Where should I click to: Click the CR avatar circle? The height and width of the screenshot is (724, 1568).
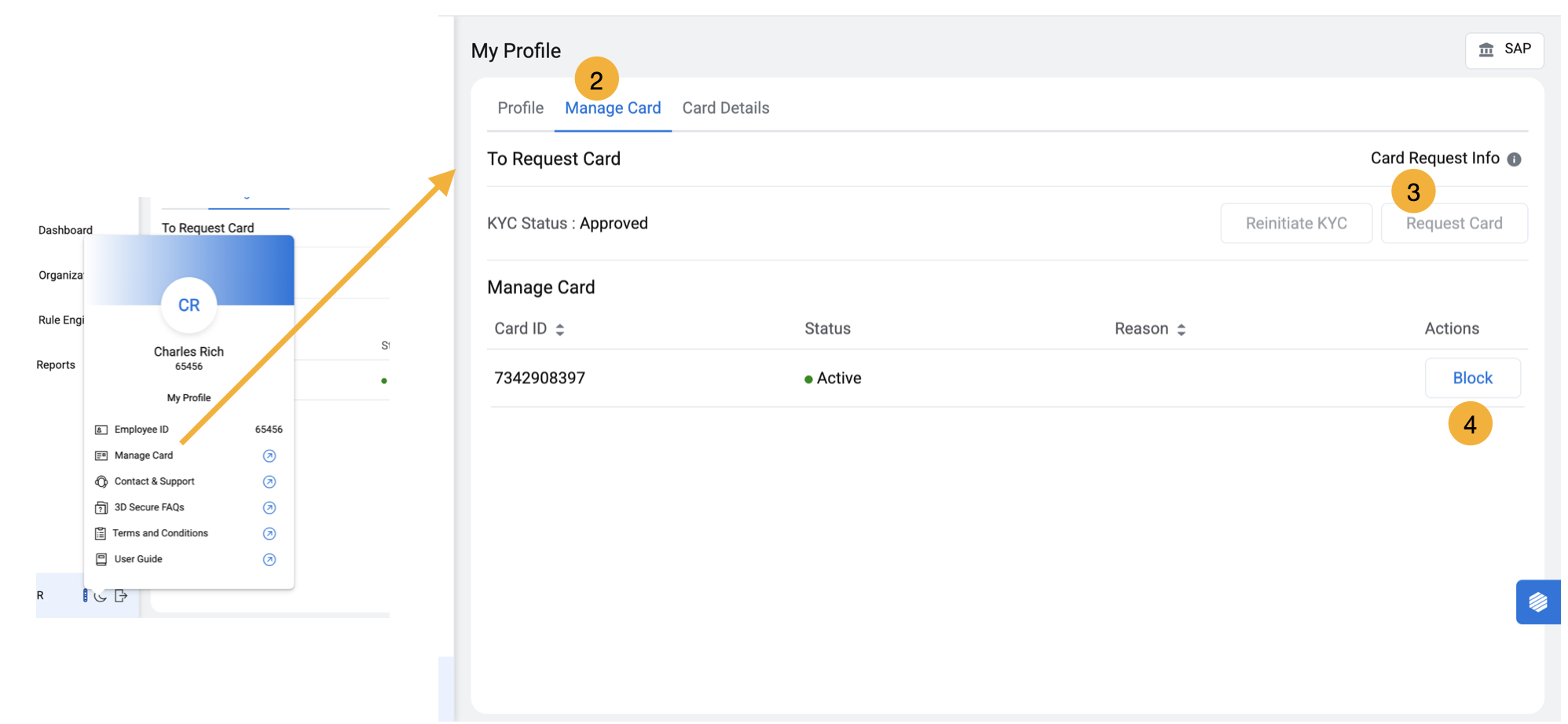189,305
